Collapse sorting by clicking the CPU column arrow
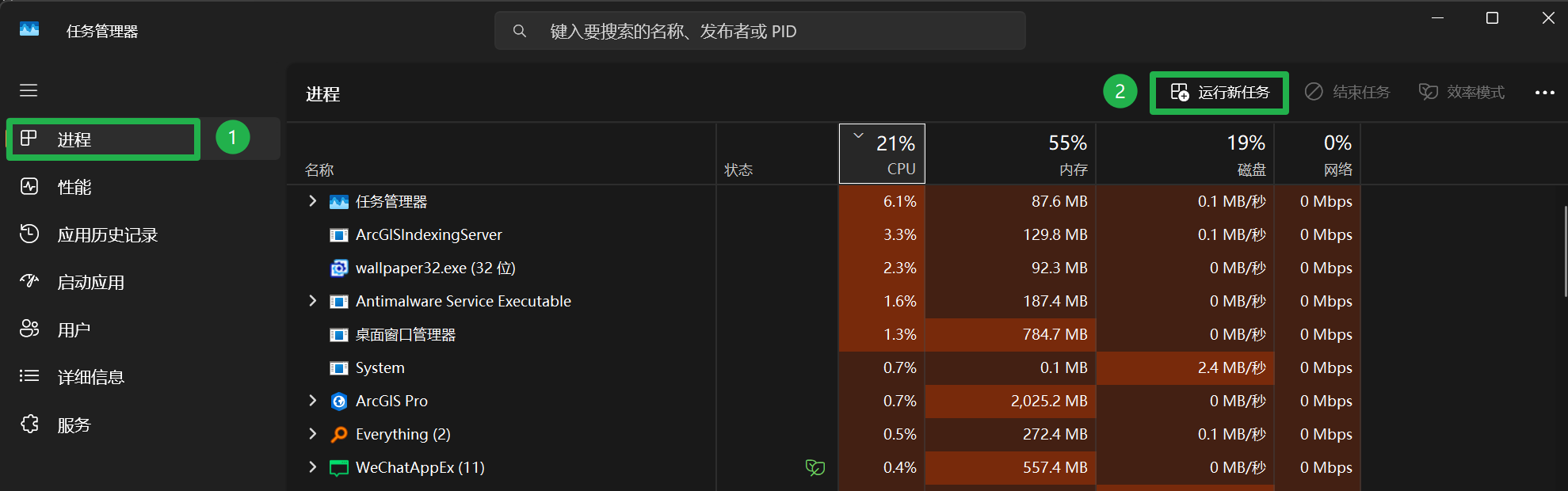Image resolution: width=1568 pixels, height=491 pixels. coord(857,135)
